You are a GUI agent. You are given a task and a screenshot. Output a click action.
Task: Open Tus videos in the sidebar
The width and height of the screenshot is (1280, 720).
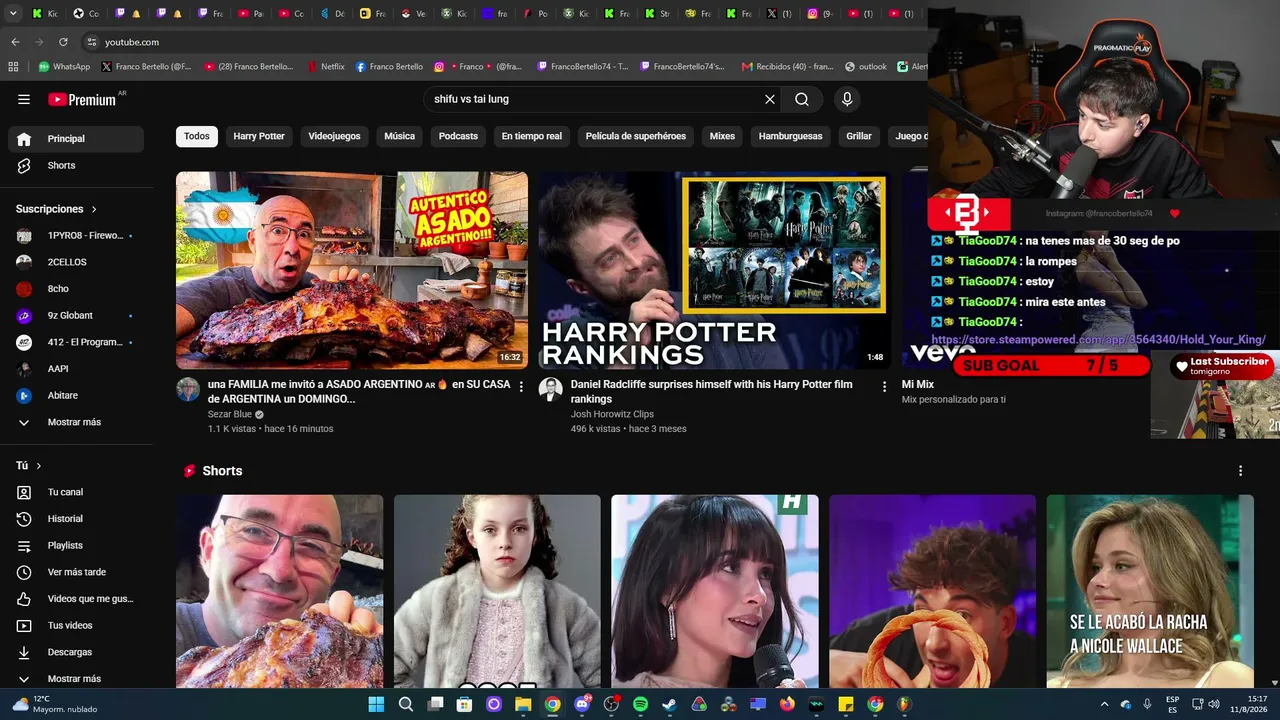click(x=76, y=626)
